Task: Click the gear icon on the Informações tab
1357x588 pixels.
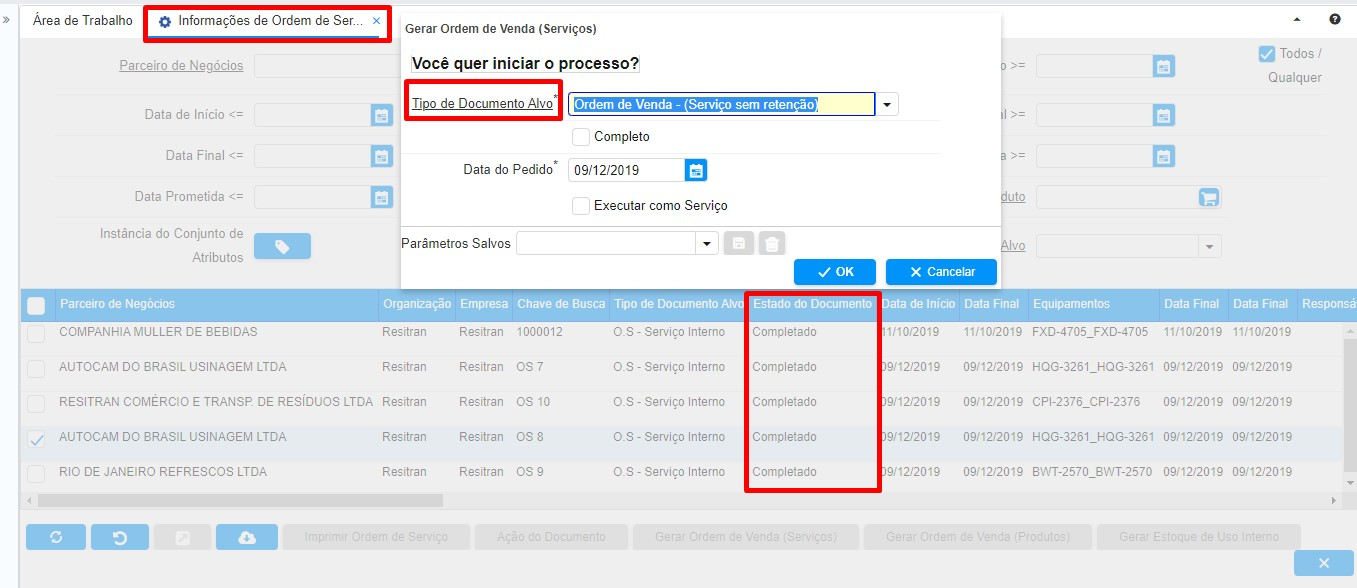Action: [165, 21]
